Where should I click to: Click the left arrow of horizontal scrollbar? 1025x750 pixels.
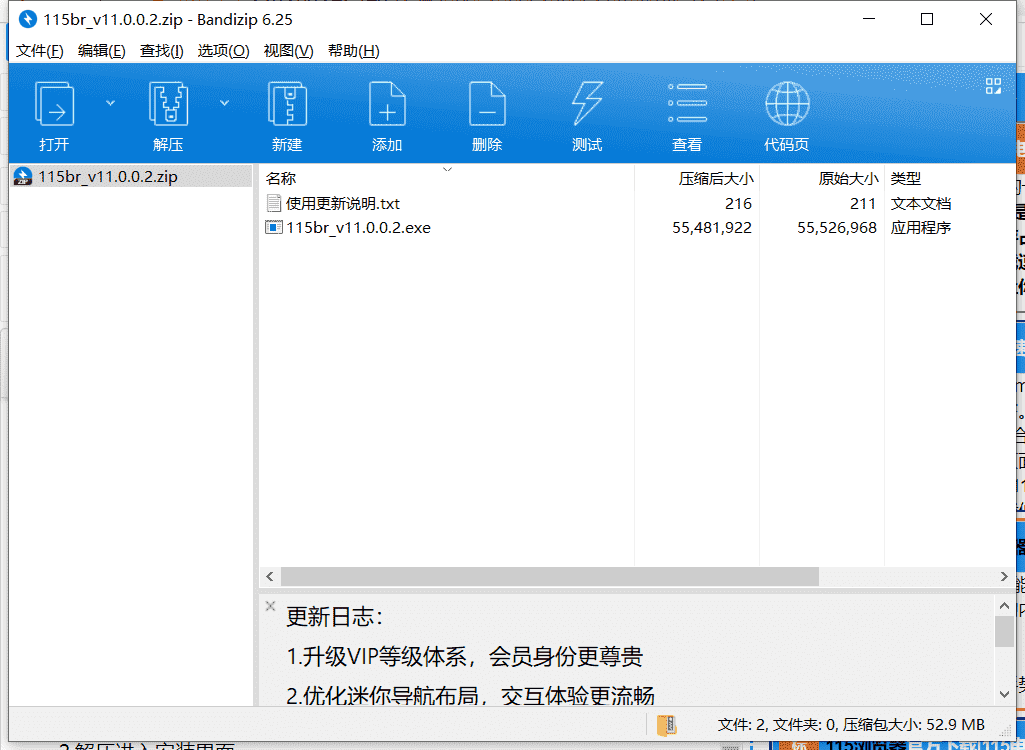pyautogui.click(x=270, y=577)
